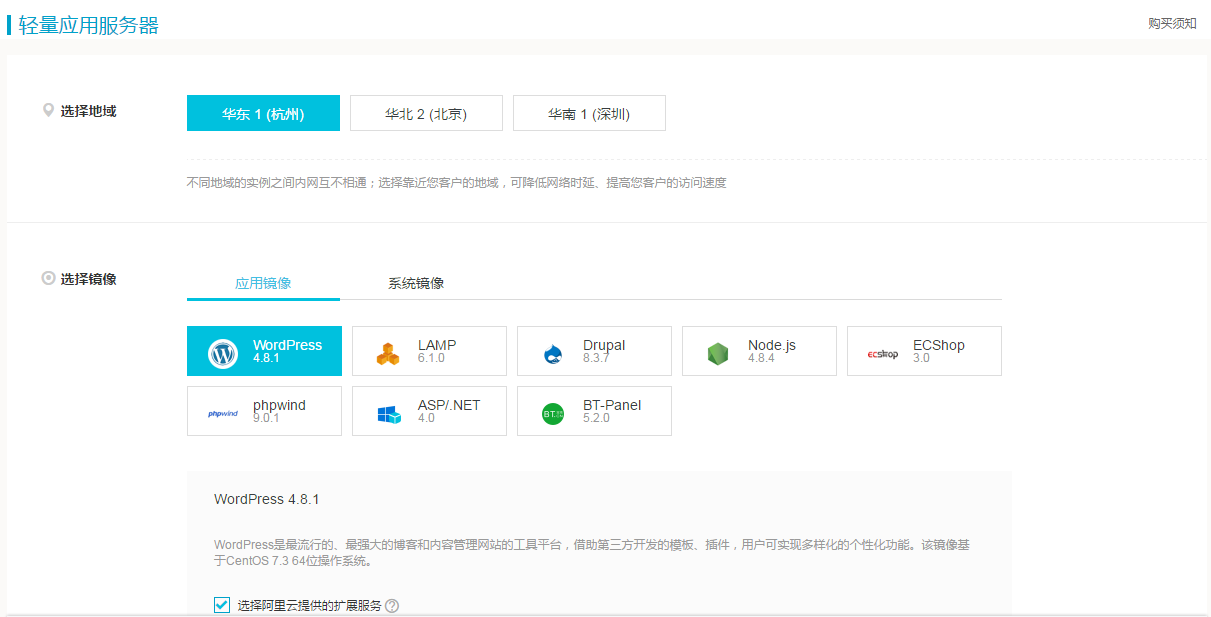
Task: Toggle the 选择阿里云提供的扩展服务 checkbox
Action: (222, 605)
